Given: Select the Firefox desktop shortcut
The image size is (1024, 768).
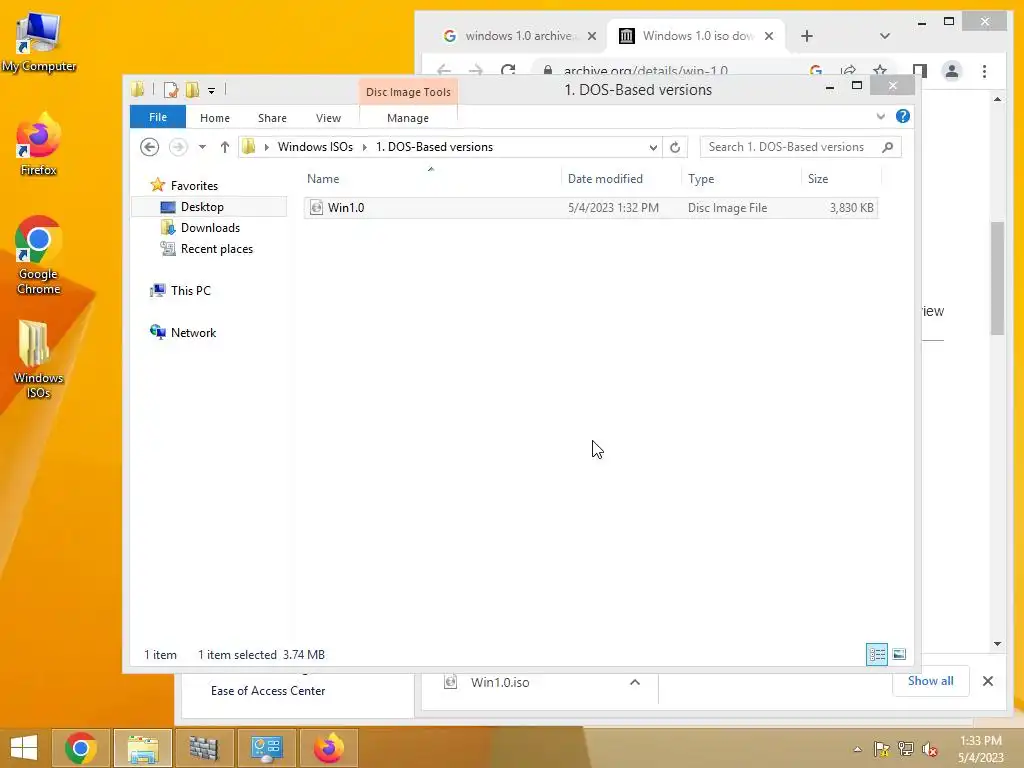Looking at the screenshot, I should (x=38, y=145).
